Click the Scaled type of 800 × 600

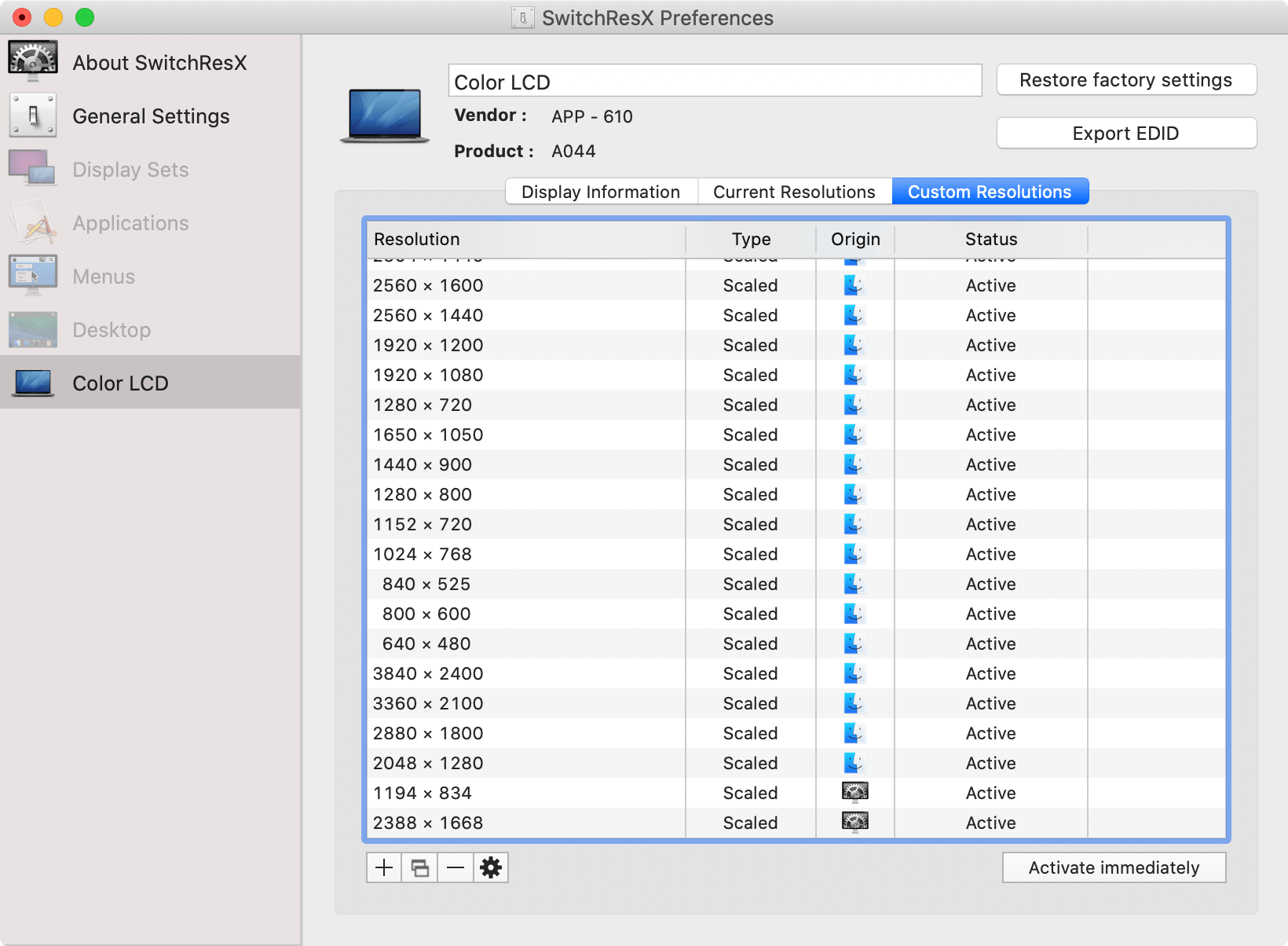click(751, 614)
